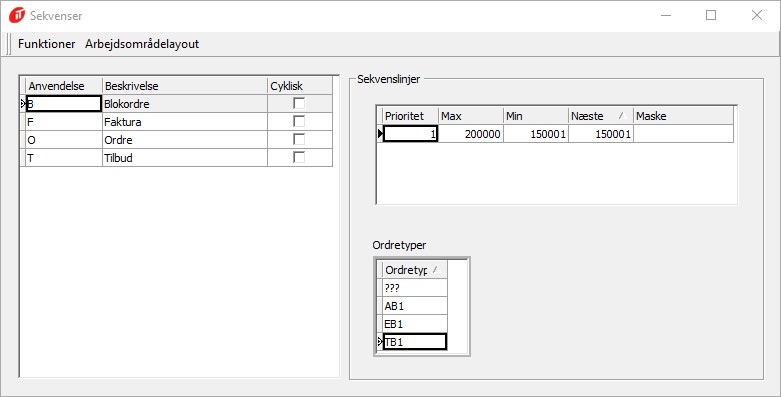The height and width of the screenshot is (397, 781).
Task: Click the row indicator arrow of sequence line
Action: [381, 133]
